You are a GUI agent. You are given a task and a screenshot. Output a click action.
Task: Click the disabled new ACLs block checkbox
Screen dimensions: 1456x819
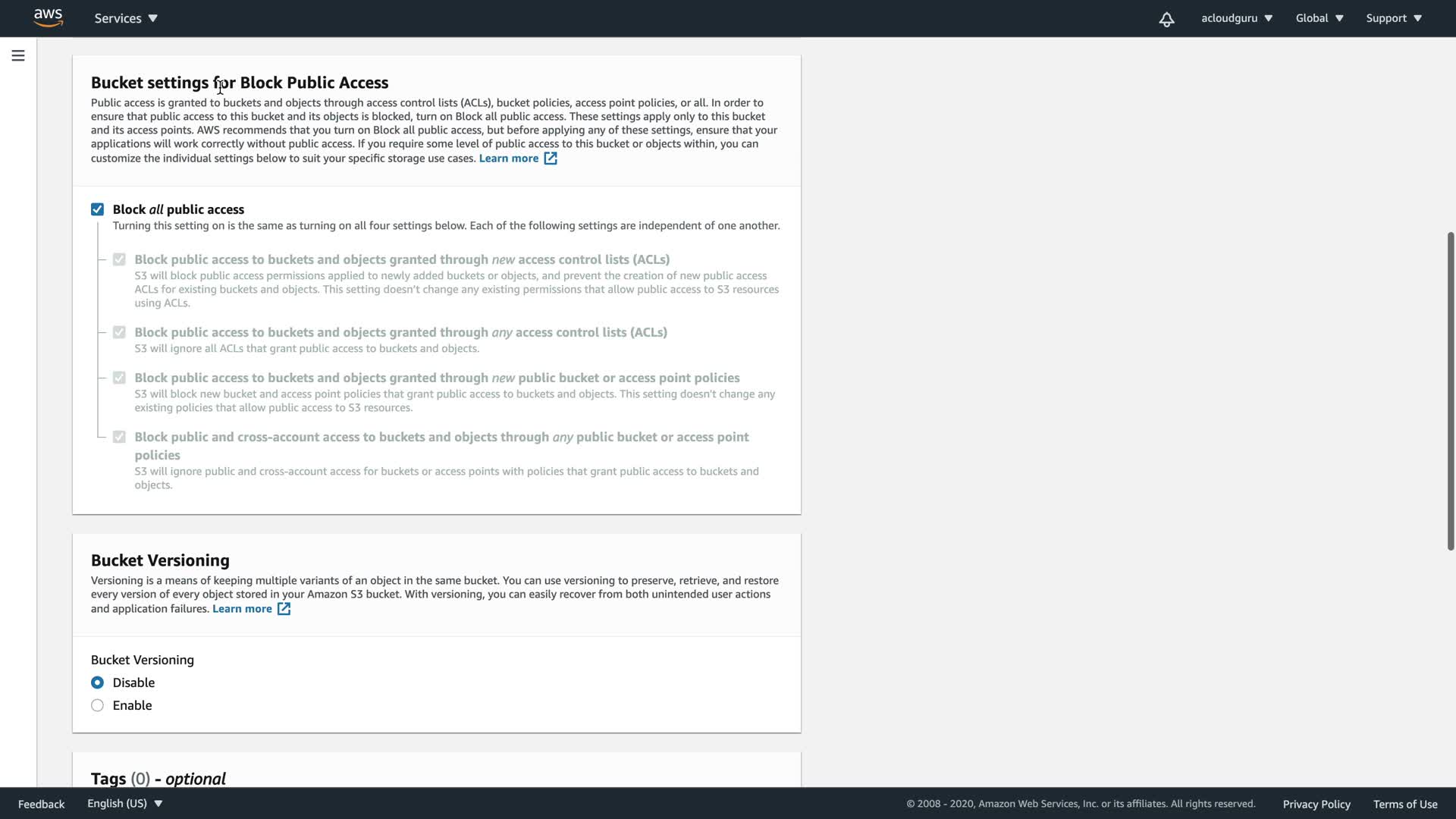tap(119, 259)
